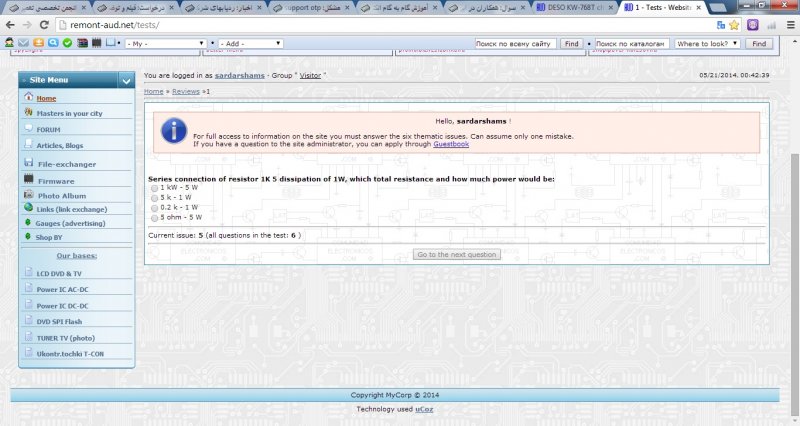The image size is (800, 426).
Task: Open Masters in your city menu item
Action: click(x=69, y=113)
